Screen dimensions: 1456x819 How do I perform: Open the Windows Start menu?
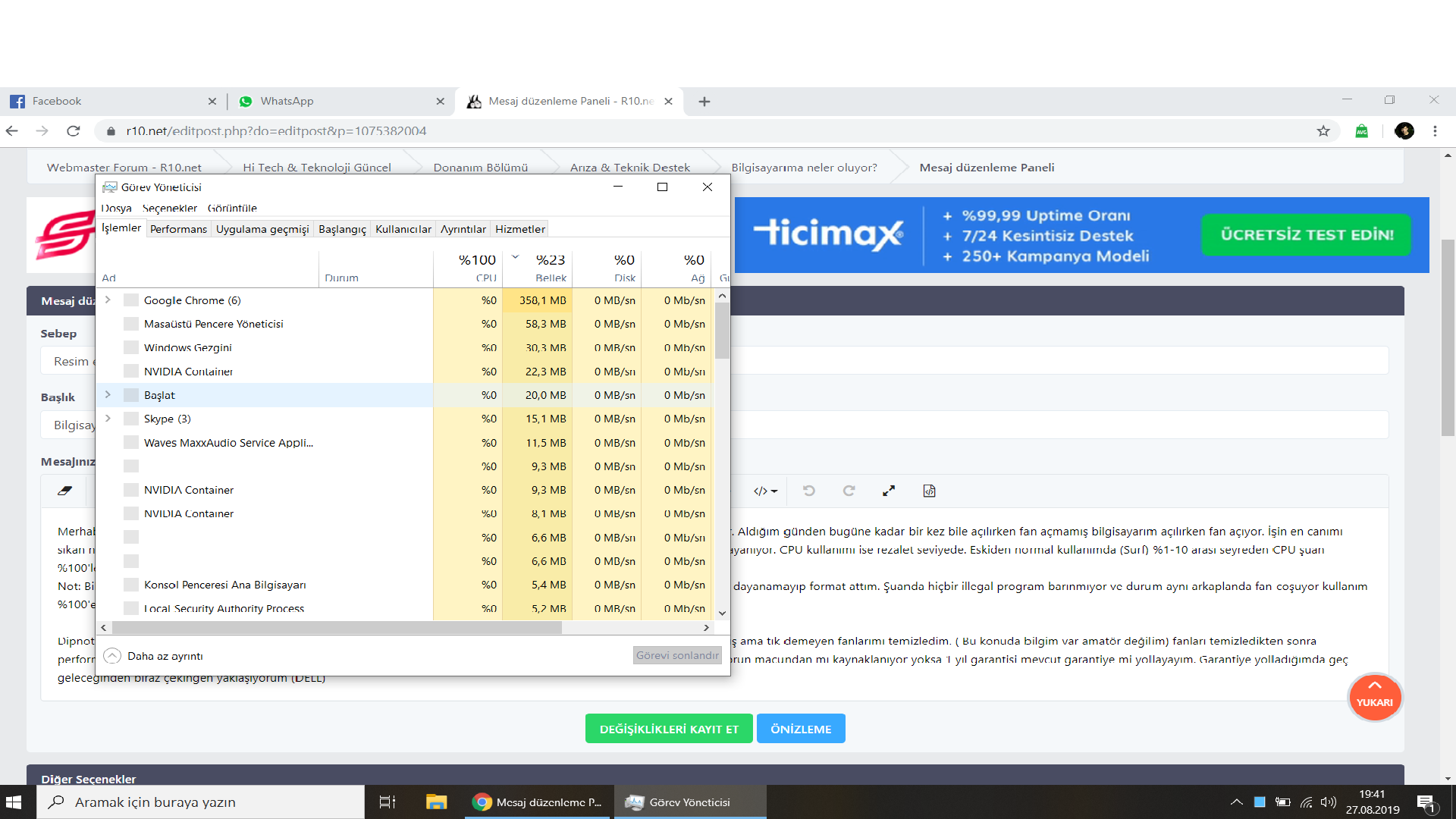coord(14,802)
